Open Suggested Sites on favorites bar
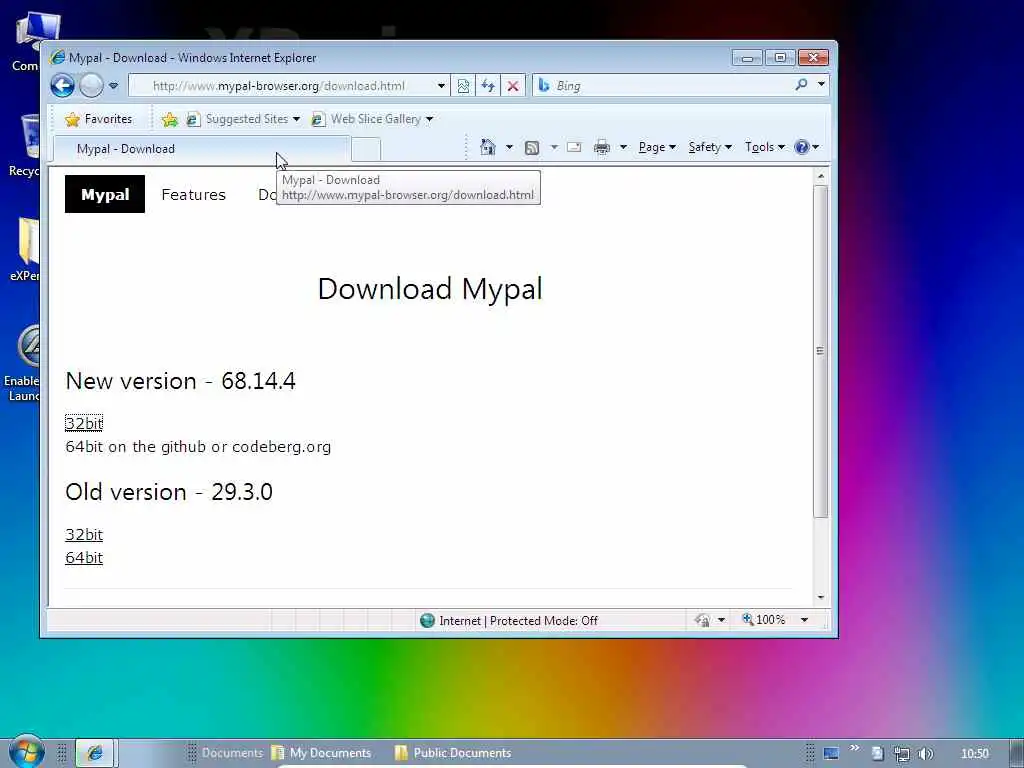 click(243, 119)
